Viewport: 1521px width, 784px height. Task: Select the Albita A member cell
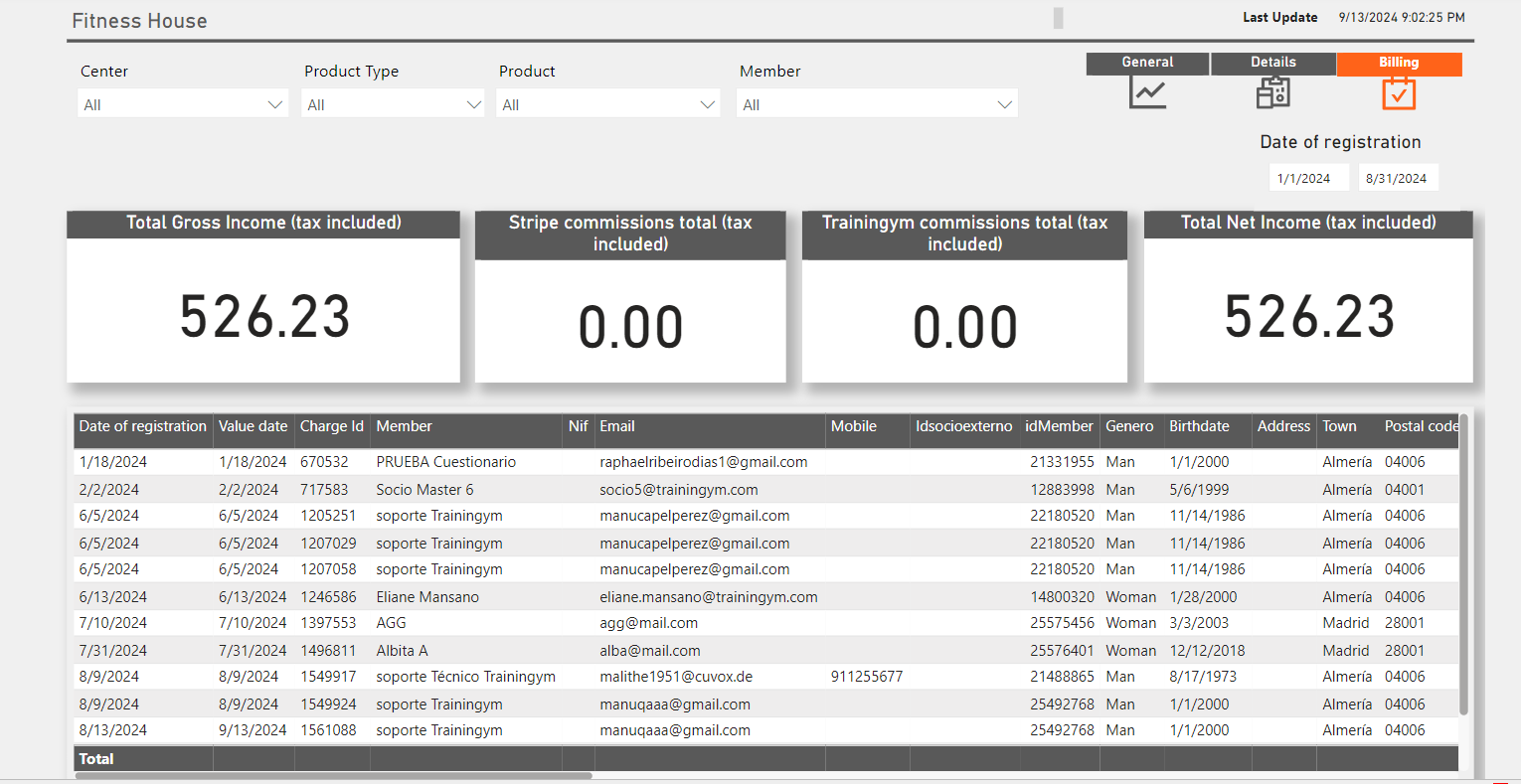(402, 651)
